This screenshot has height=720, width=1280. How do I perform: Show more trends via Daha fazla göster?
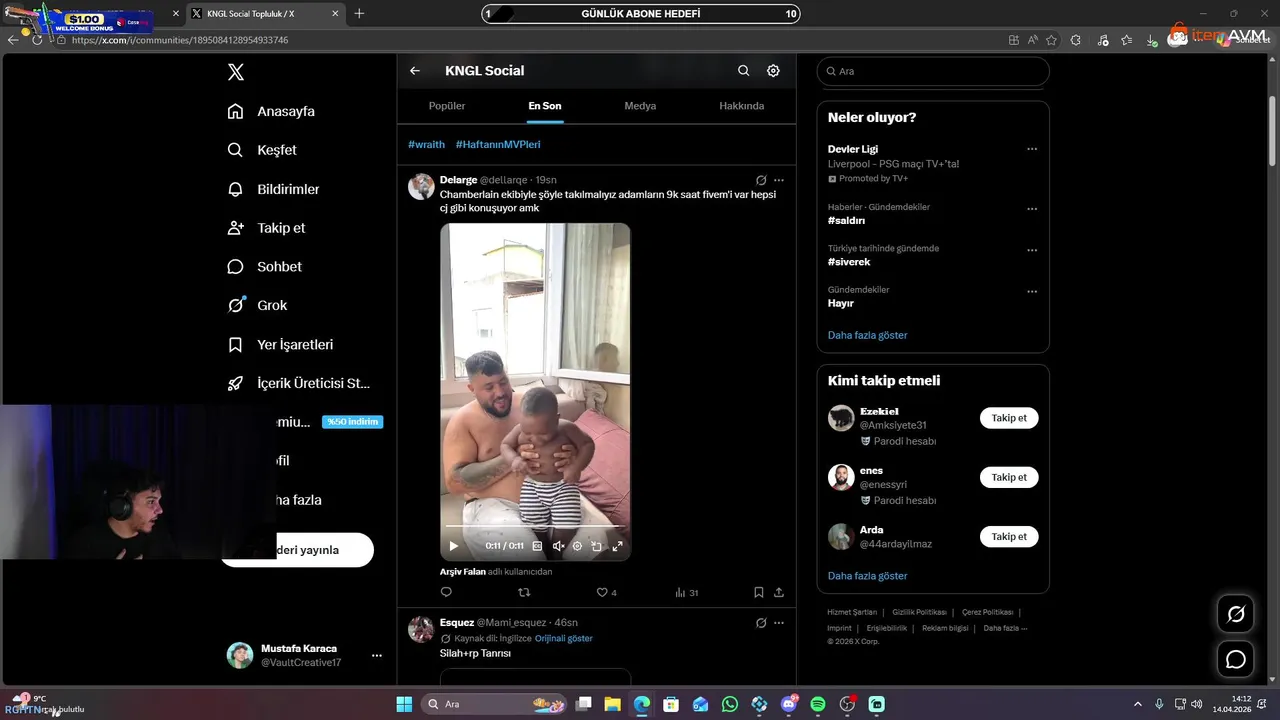click(x=867, y=335)
